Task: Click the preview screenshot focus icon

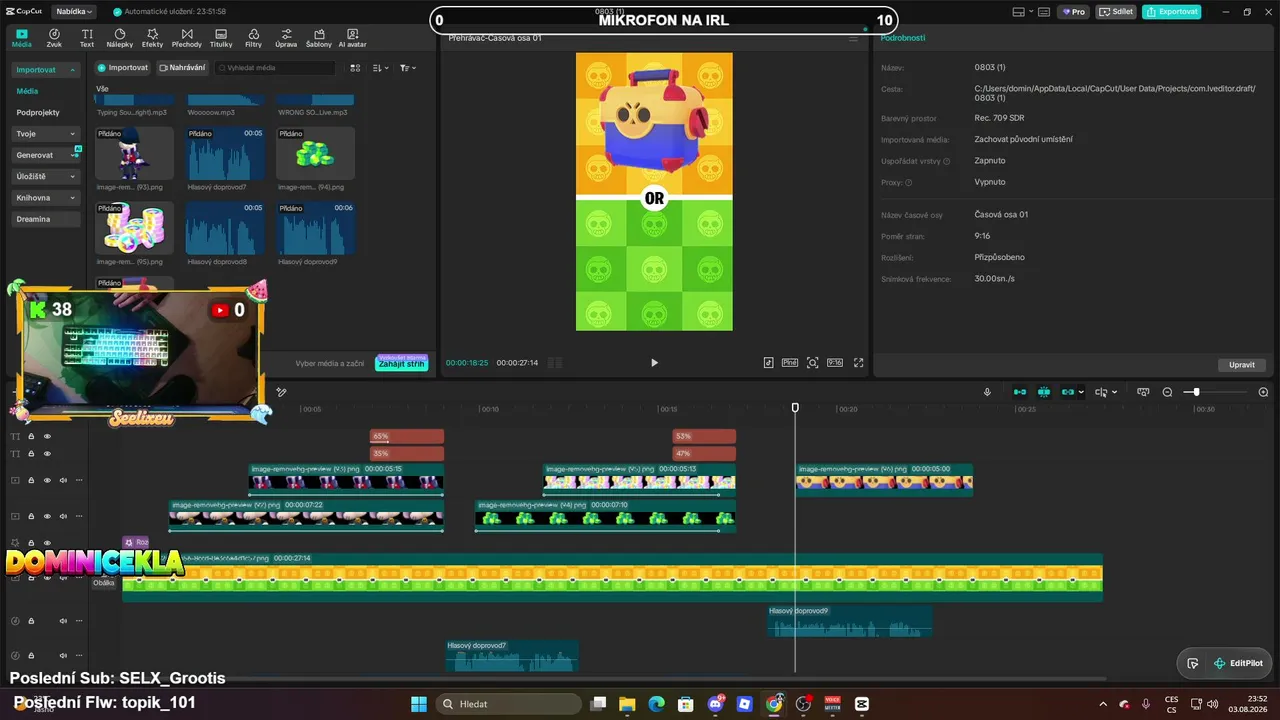Action: (813, 363)
